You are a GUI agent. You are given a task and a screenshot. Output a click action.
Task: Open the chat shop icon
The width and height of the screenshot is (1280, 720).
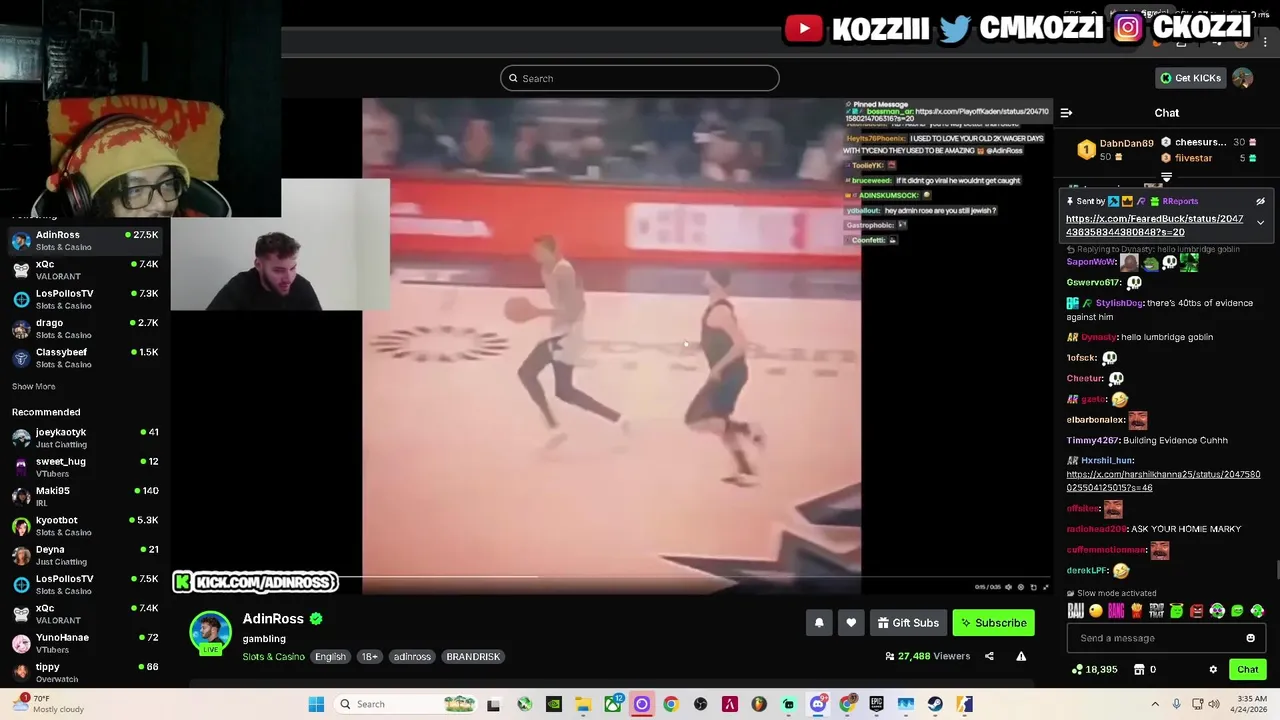[x=1138, y=669]
